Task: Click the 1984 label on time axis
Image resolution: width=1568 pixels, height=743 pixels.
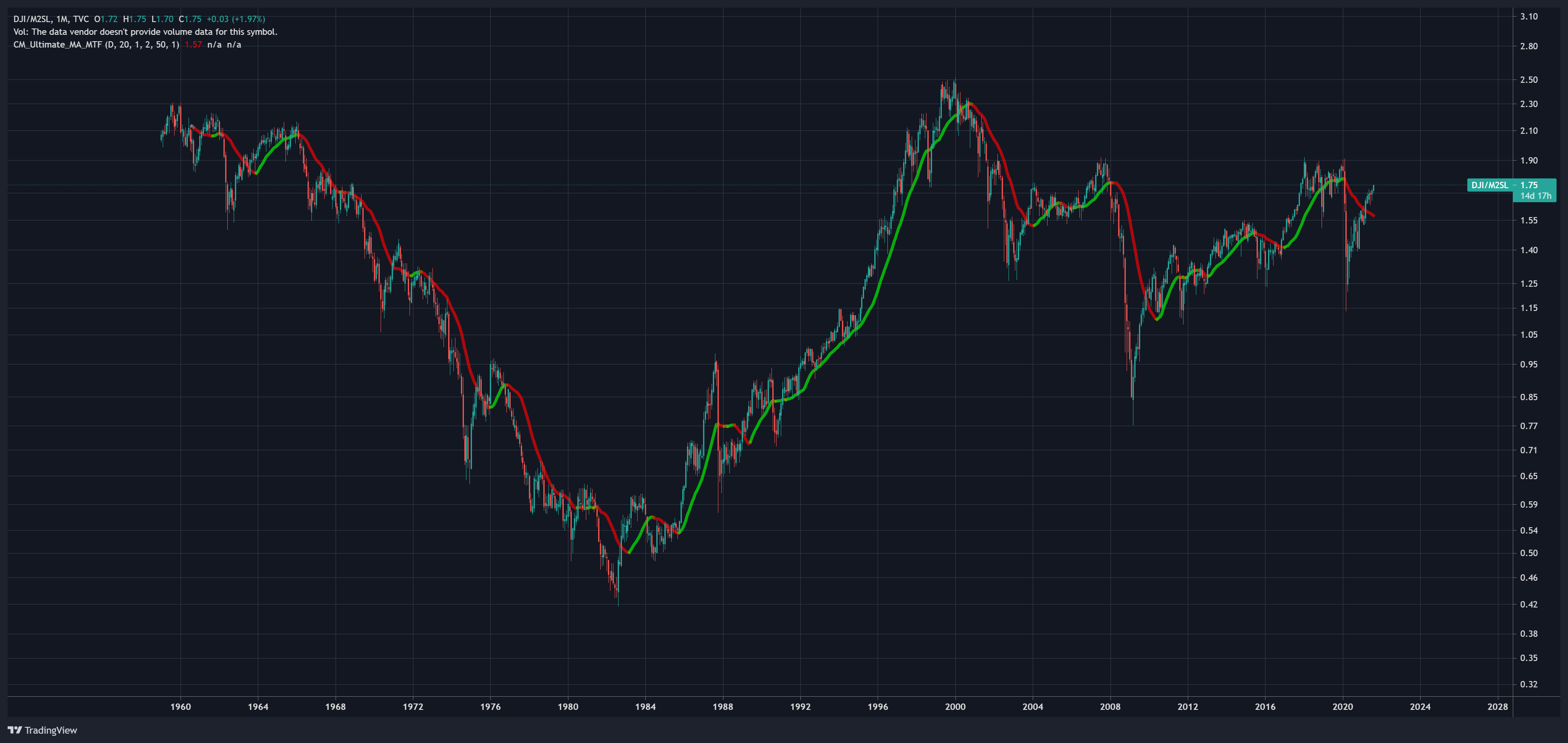Action: pyautogui.click(x=645, y=706)
